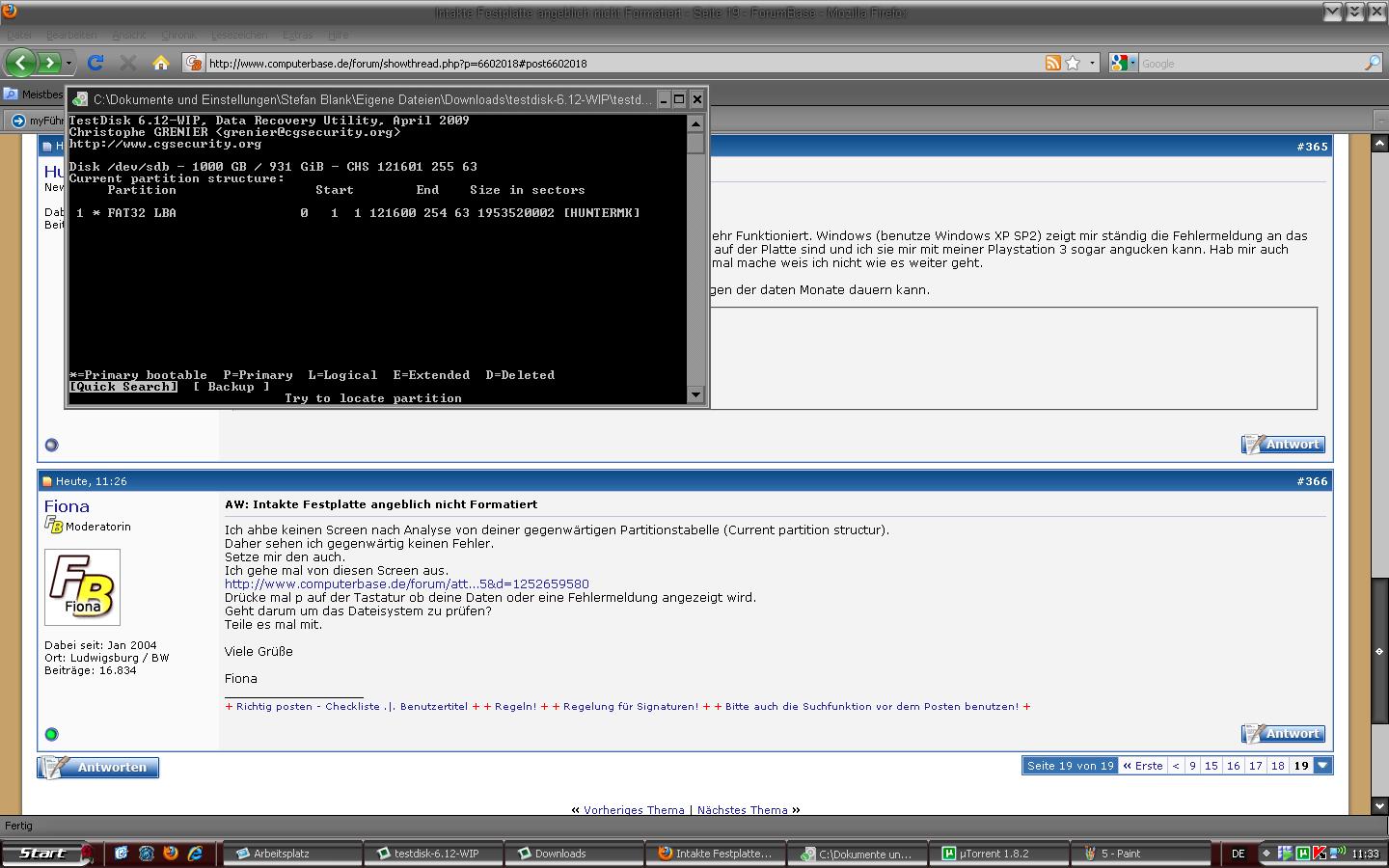Switch to 5 - Paint taskbar button
The image size is (1389, 868).
tap(1140, 854)
